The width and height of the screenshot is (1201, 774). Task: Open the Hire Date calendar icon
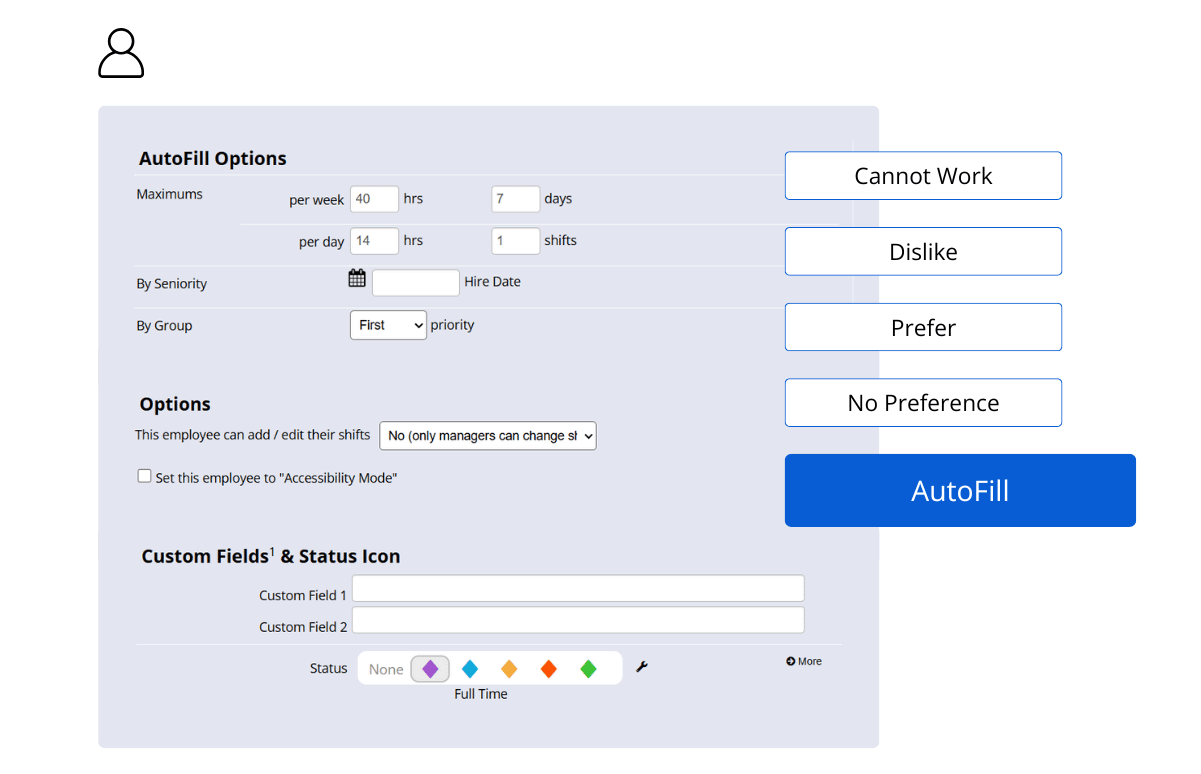357,277
